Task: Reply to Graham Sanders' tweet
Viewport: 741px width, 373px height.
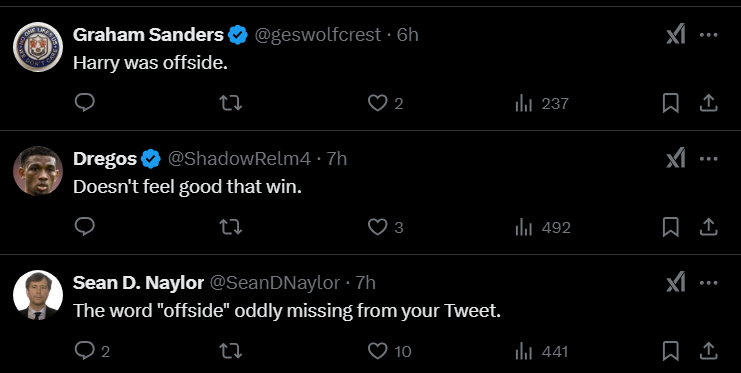Action: (85, 103)
